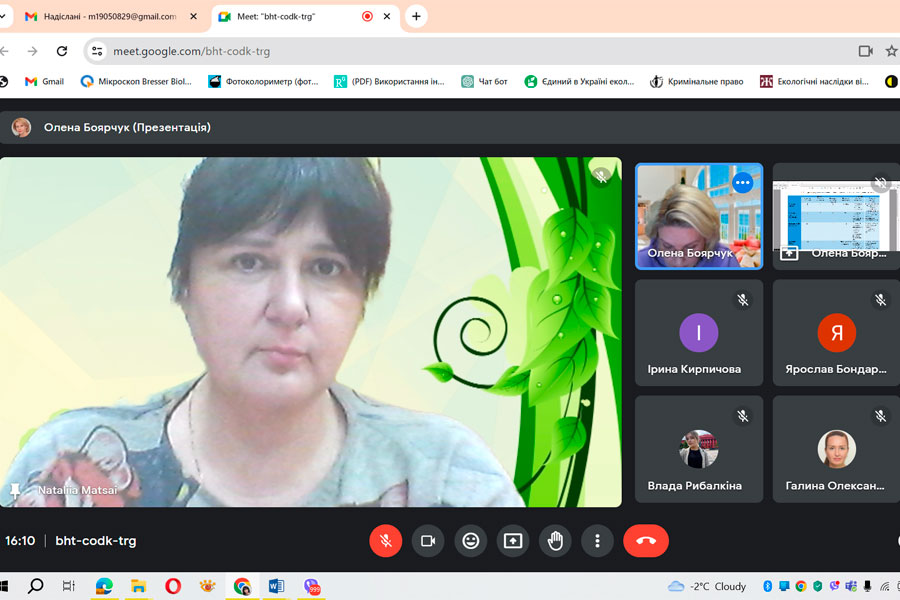Open options on Олена Боярчук's video tile
Screen dimensions: 900x600
(x=742, y=183)
